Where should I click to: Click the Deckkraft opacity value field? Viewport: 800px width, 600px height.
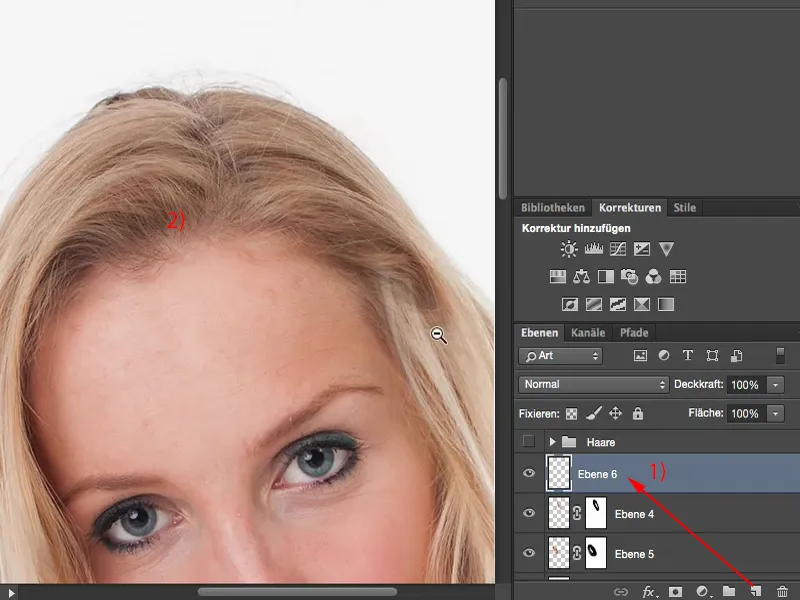click(x=746, y=385)
